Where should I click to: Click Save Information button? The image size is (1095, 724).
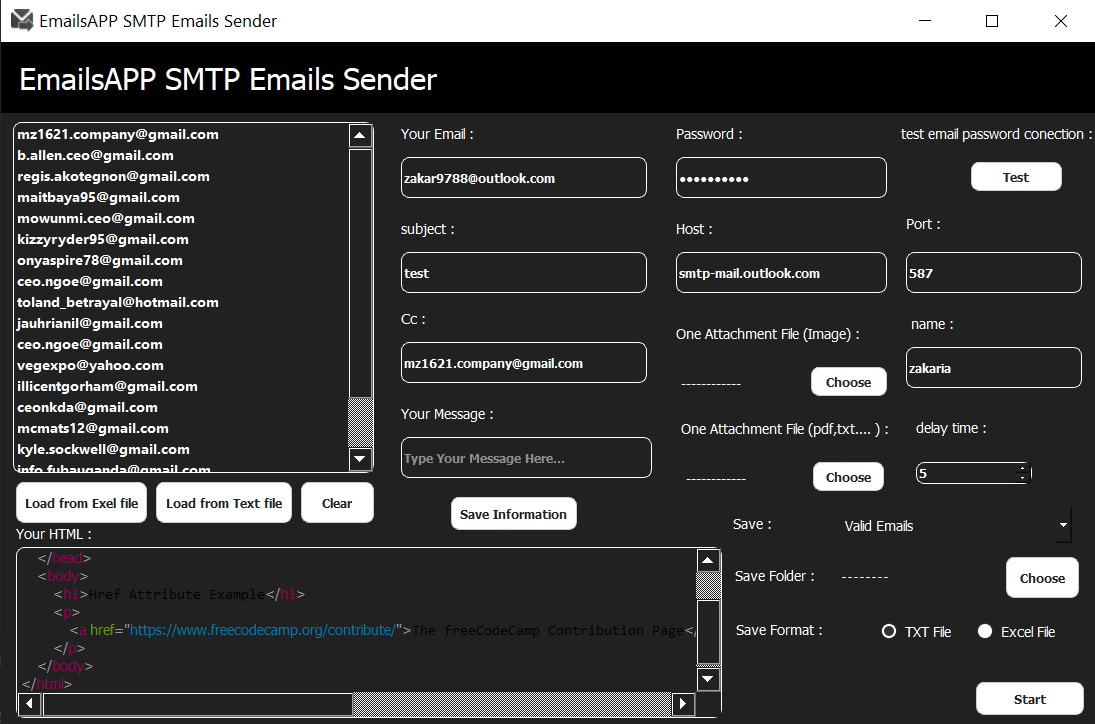point(513,513)
